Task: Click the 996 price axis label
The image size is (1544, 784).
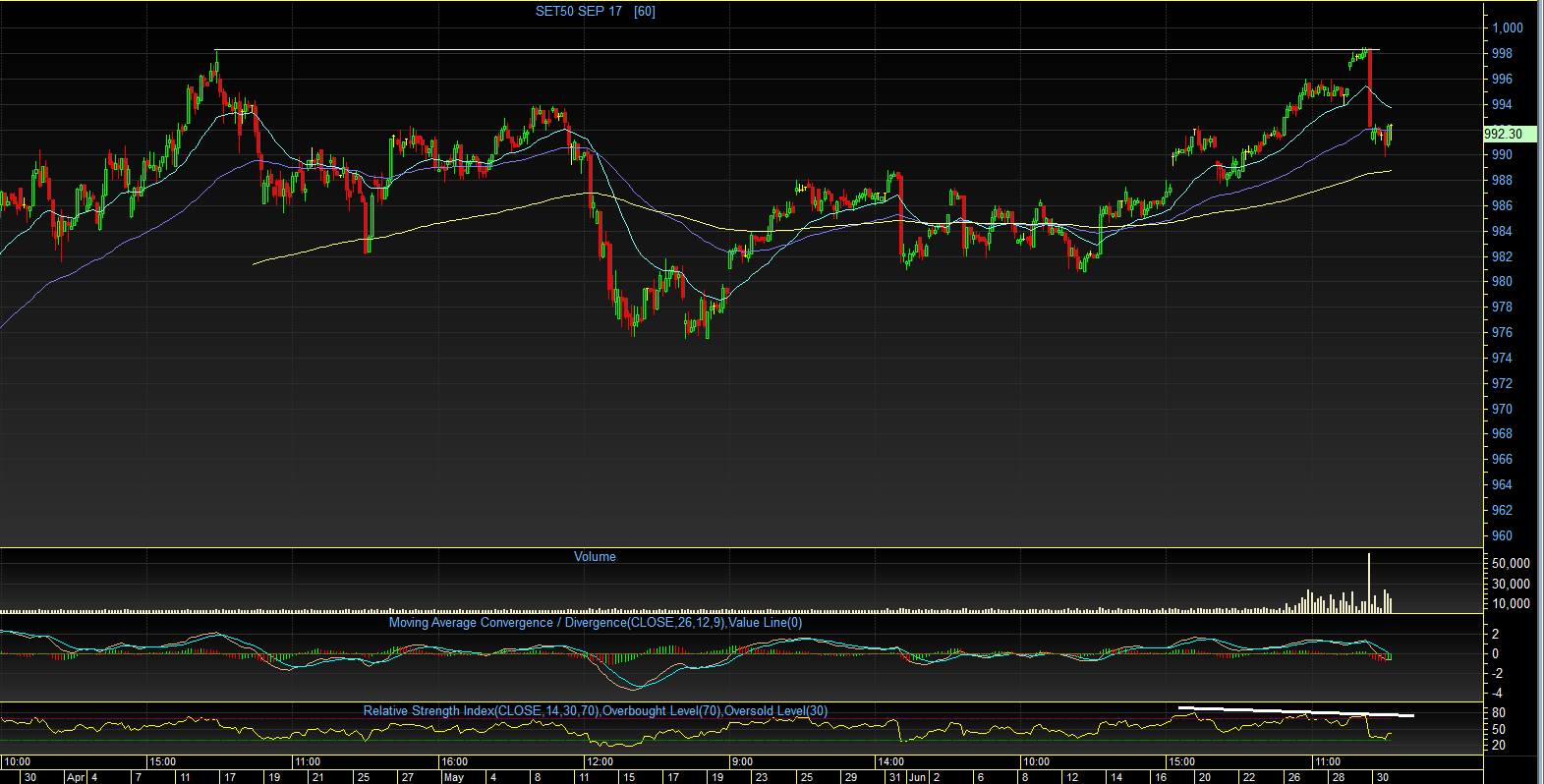Action: pos(1502,79)
